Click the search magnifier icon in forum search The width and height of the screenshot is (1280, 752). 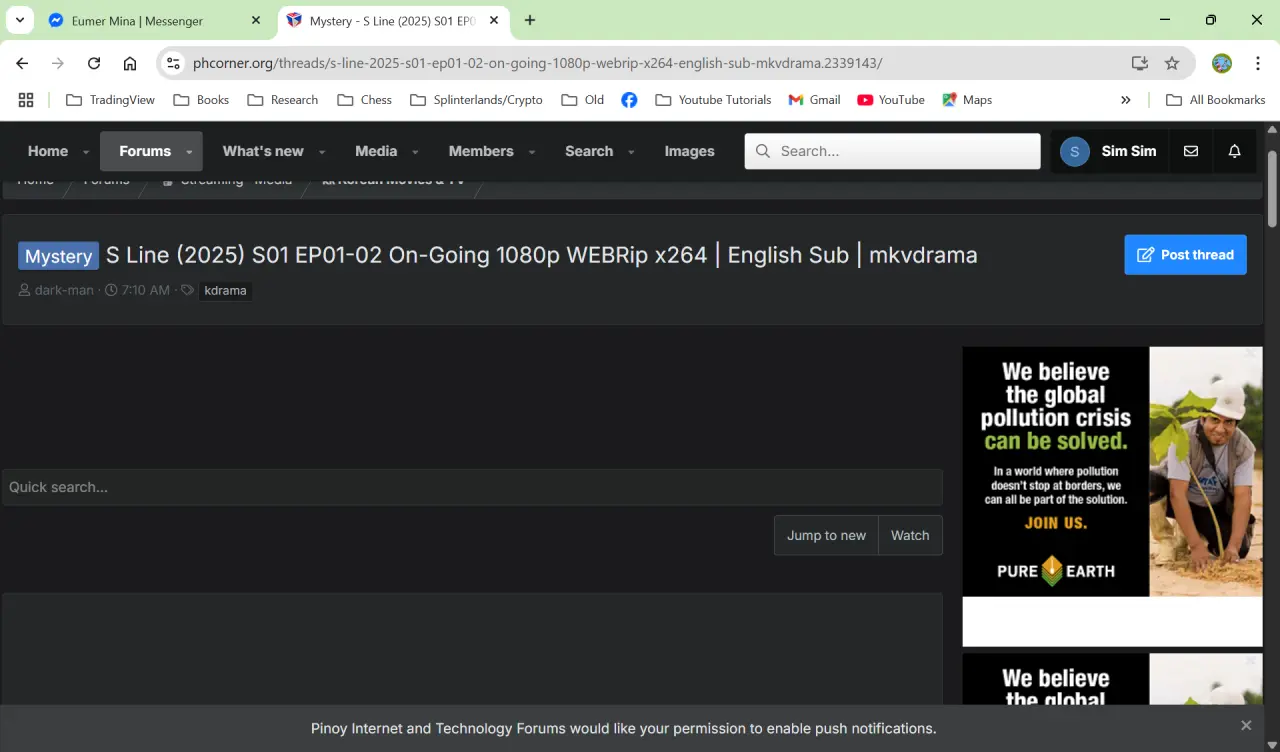[763, 151]
